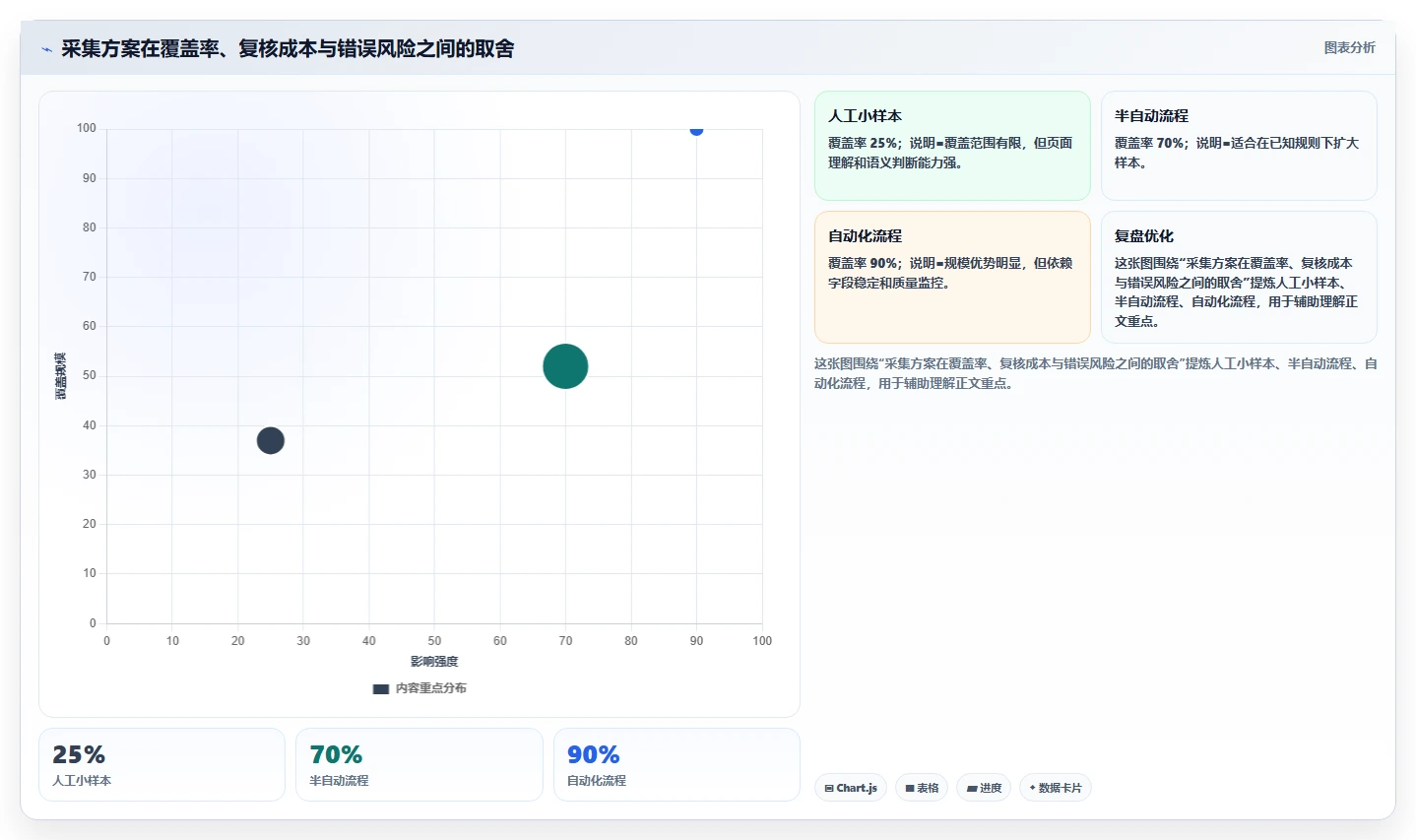Click the x-axis tick label 50
This screenshot has height=840, width=1416.
(434, 641)
